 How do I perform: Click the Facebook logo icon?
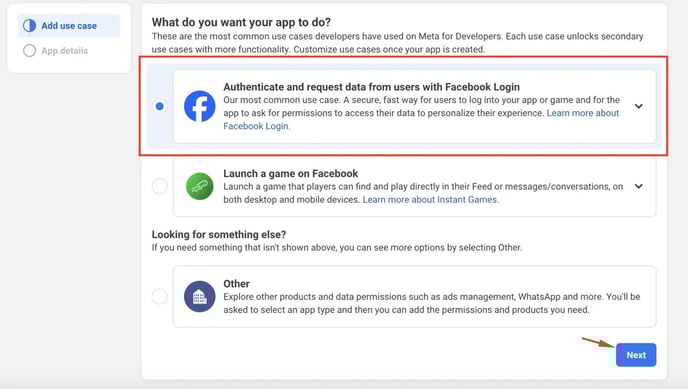200,106
